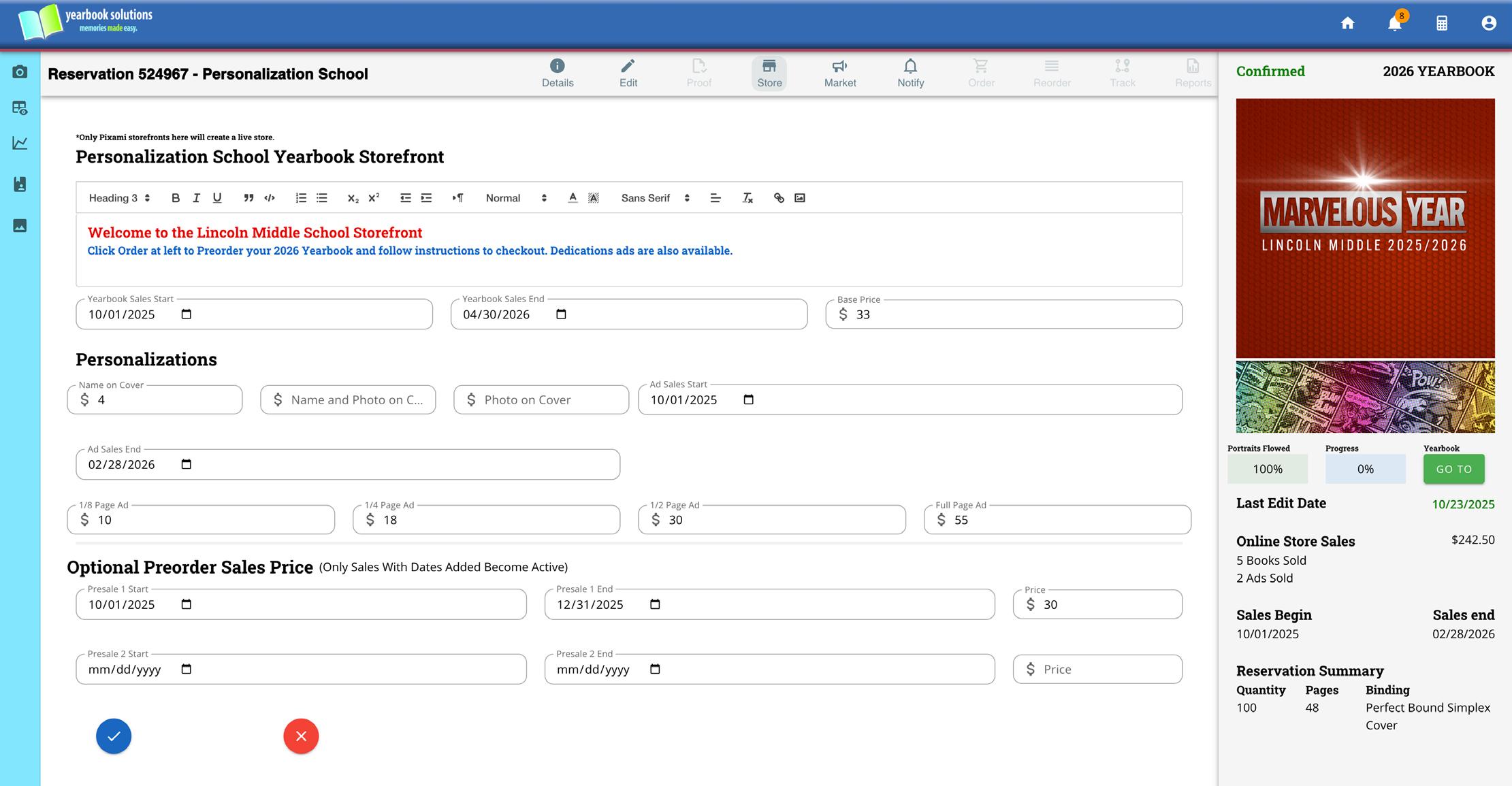The image size is (1512, 786).
Task: Switch to the Market tab
Action: pyautogui.click(x=840, y=73)
